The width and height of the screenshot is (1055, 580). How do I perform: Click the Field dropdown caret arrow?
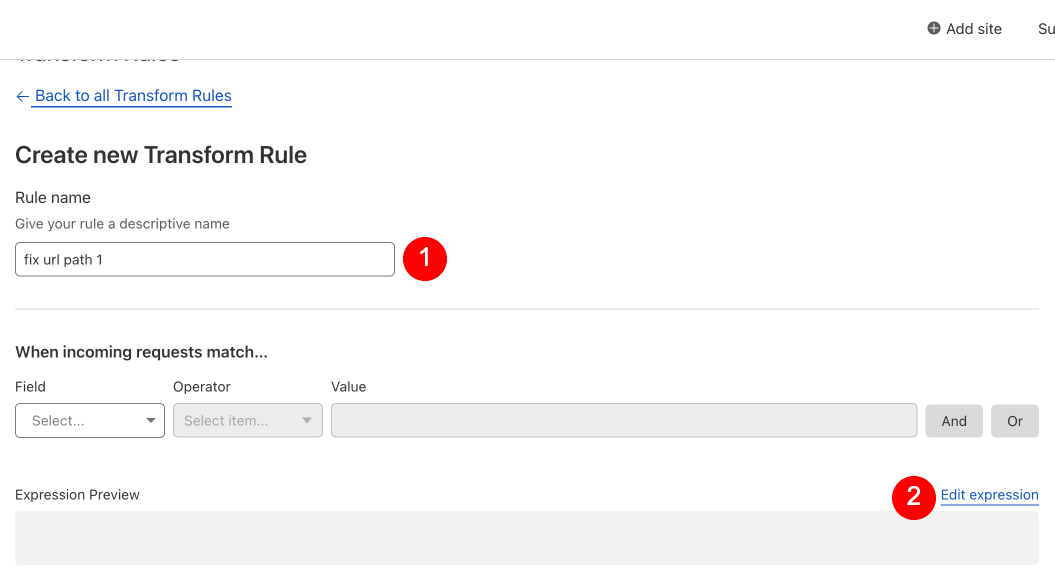tap(151, 421)
